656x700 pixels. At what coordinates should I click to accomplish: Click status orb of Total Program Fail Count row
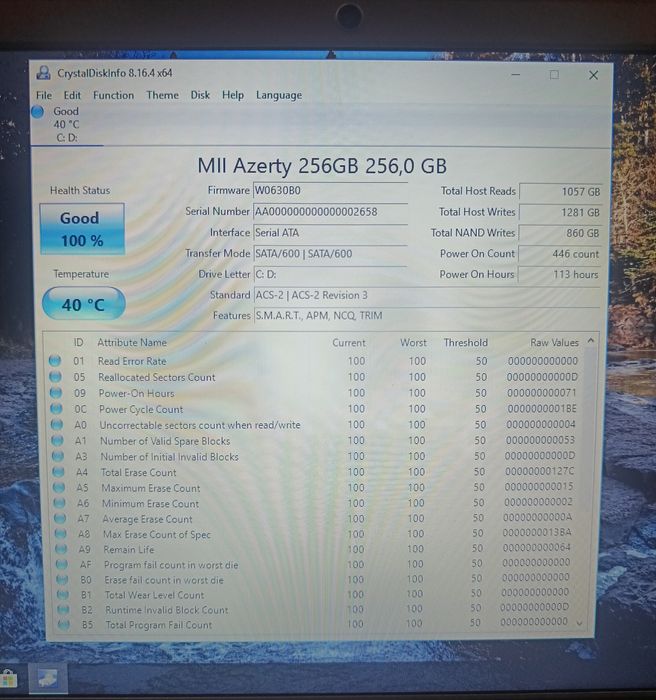[x=64, y=625]
